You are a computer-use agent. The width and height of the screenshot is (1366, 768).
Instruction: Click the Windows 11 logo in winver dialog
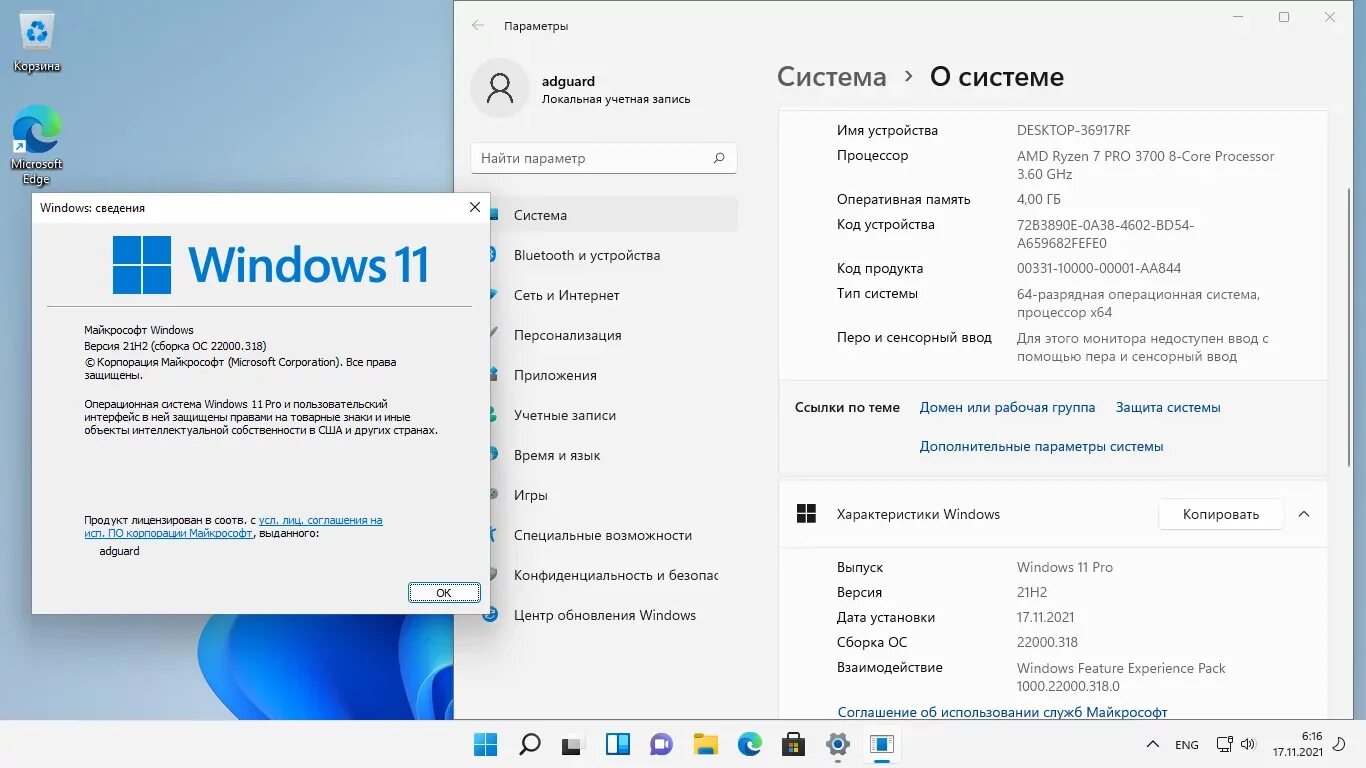click(271, 265)
